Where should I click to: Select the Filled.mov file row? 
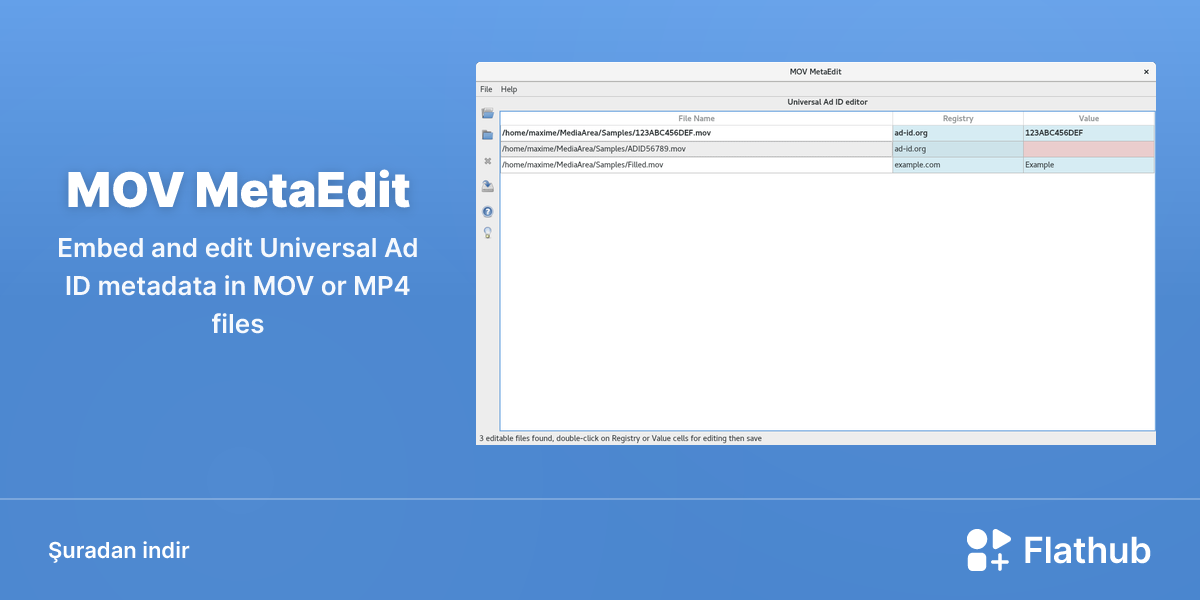point(827,165)
